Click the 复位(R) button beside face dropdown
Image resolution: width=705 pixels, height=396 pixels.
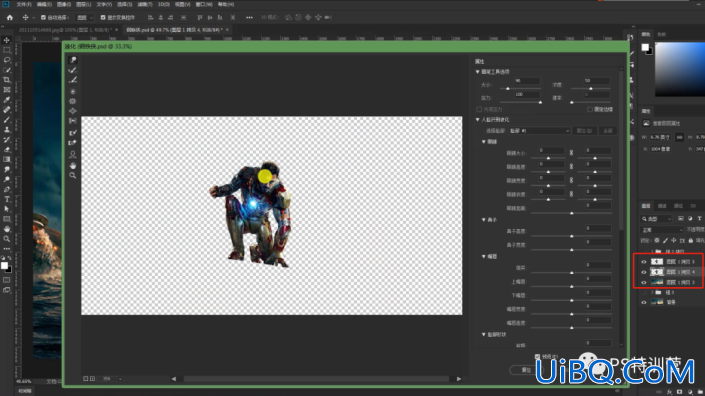[x=585, y=131]
